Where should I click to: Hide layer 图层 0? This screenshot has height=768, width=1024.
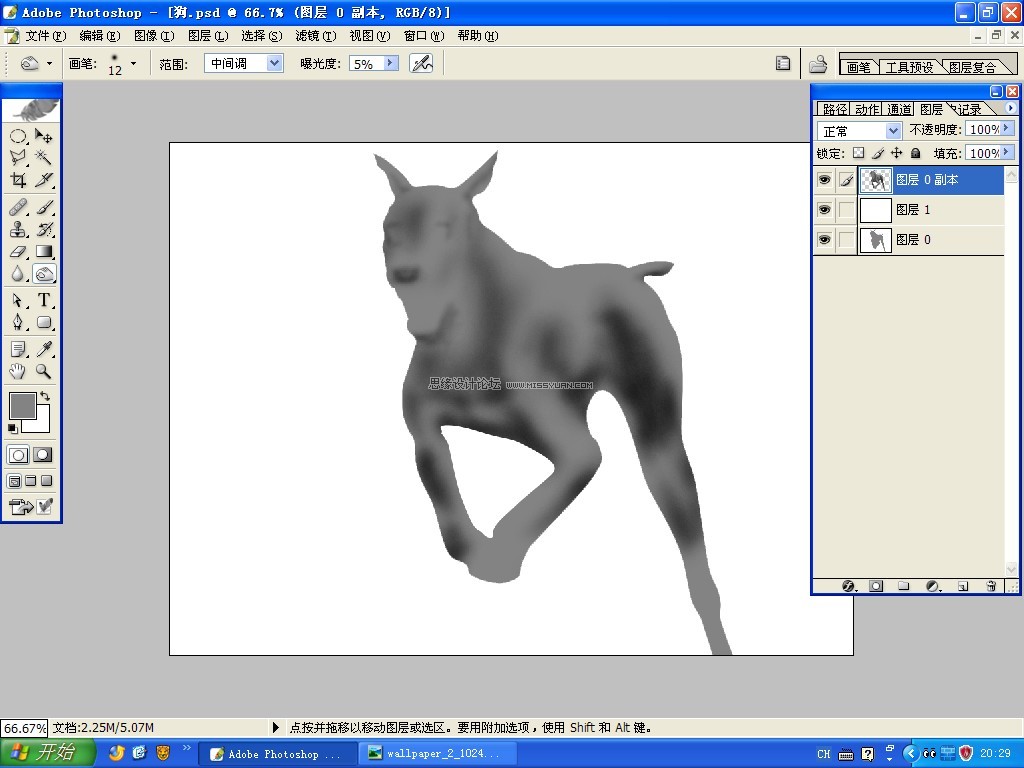coord(824,240)
